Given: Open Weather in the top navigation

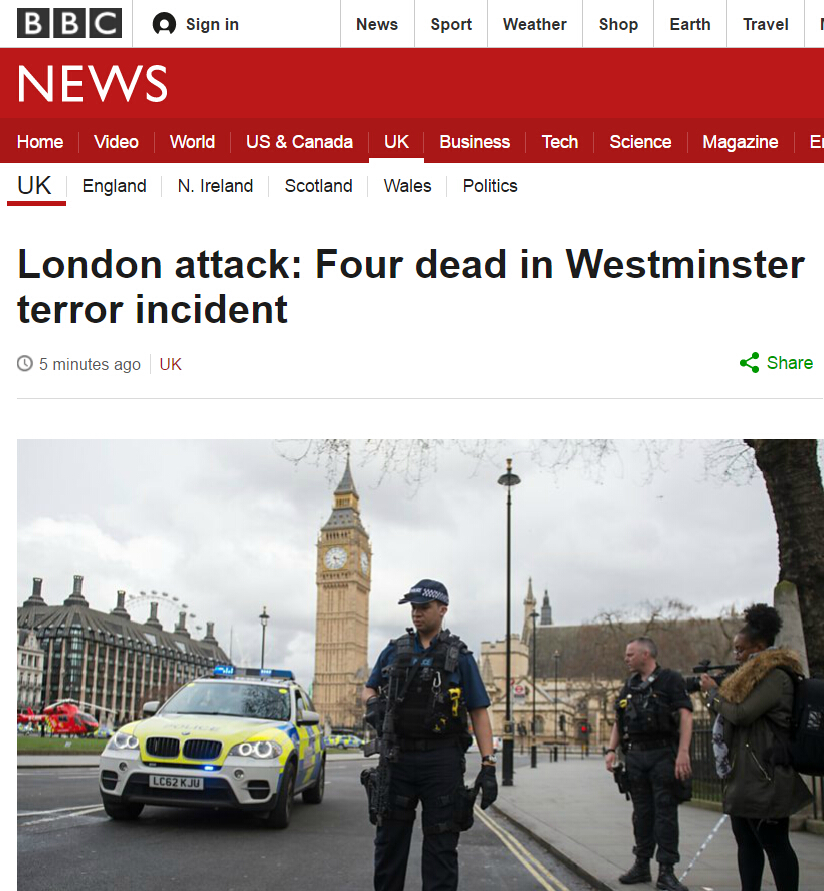Looking at the screenshot, I should click(x=535, y=24).
